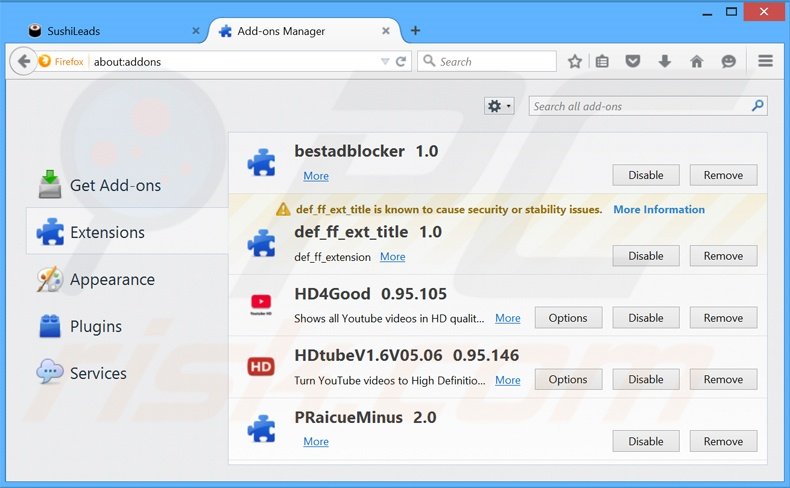Screen dimensions: 790x488
Task: Minimize the Firefox window
Action: [x=707, y=13]
